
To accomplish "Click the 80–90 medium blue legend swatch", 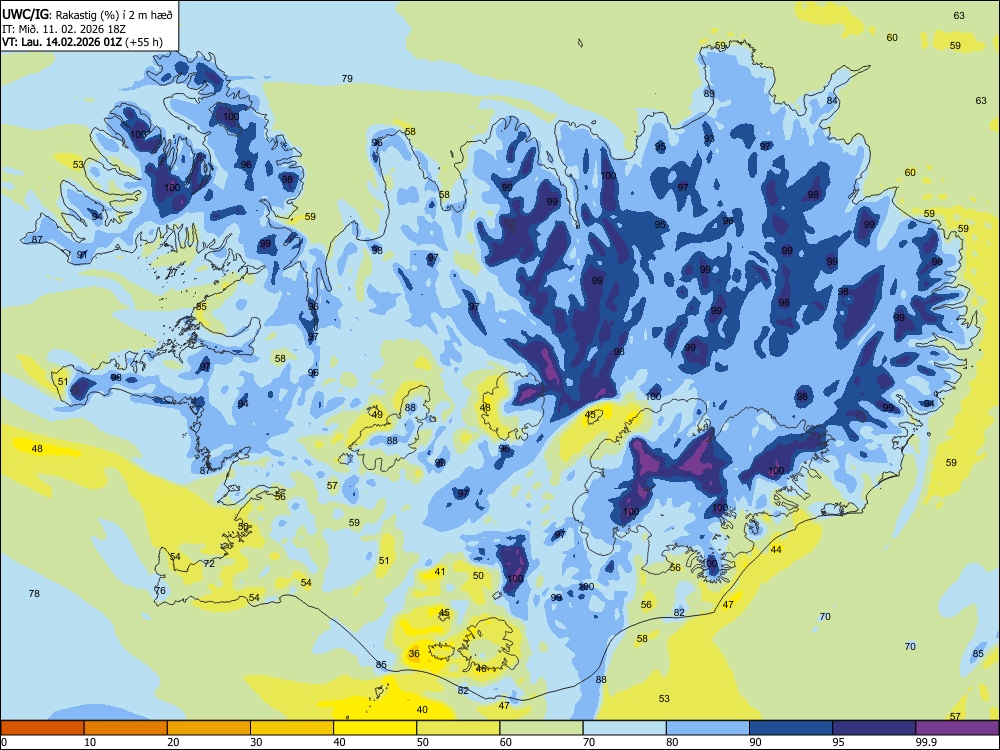I will click(x=708, y=728).
